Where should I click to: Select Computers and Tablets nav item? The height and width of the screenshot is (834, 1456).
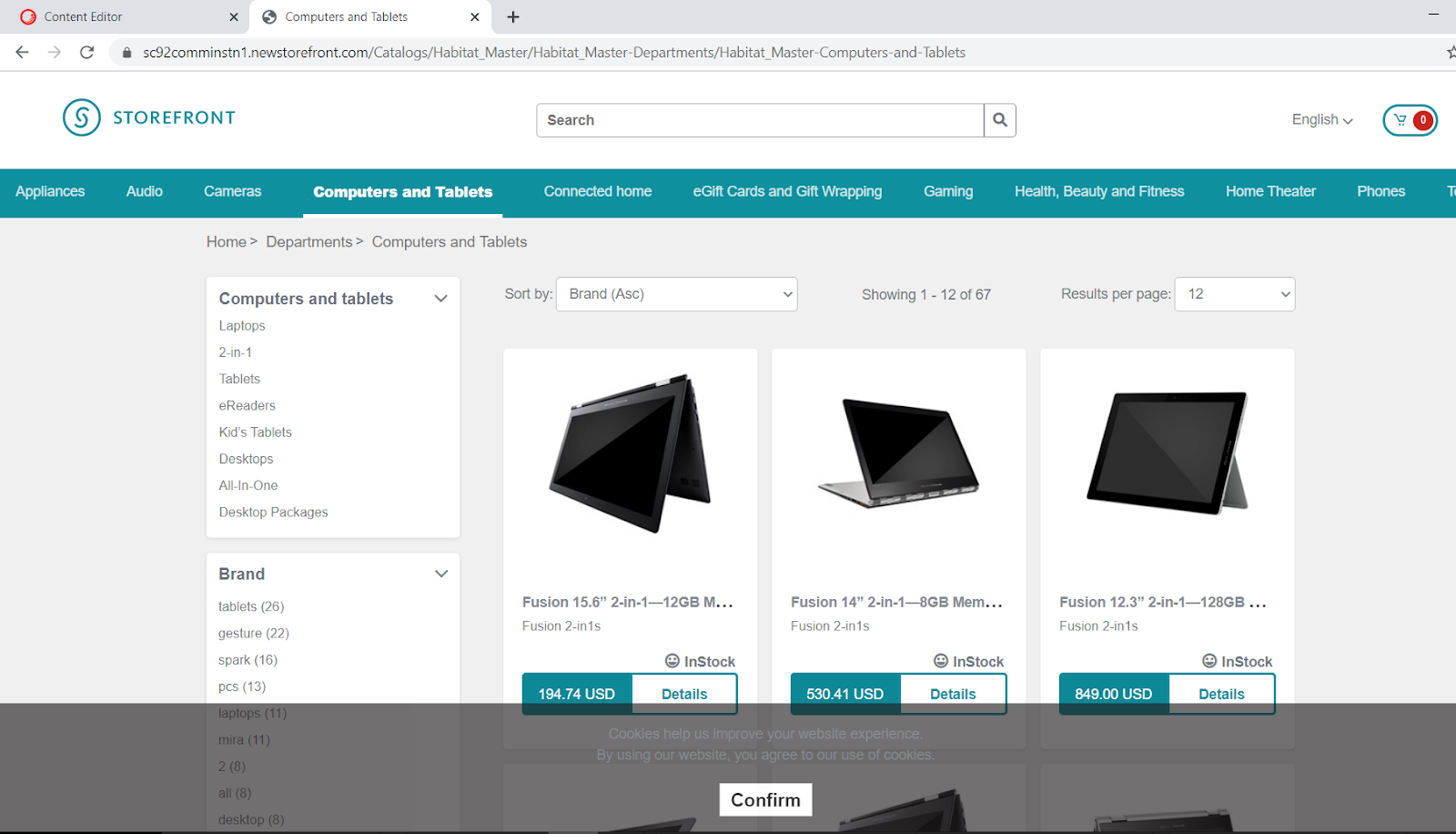(x=403, y=192)
